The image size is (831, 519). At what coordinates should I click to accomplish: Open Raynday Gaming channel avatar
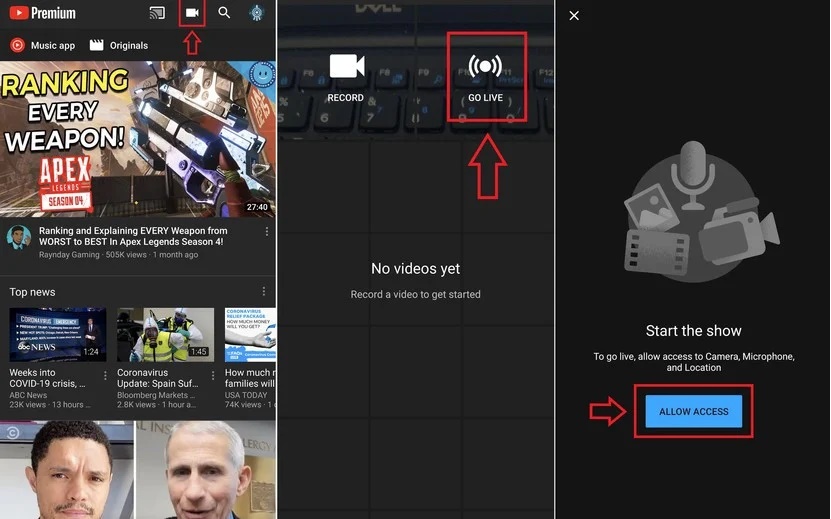point(19,236)
